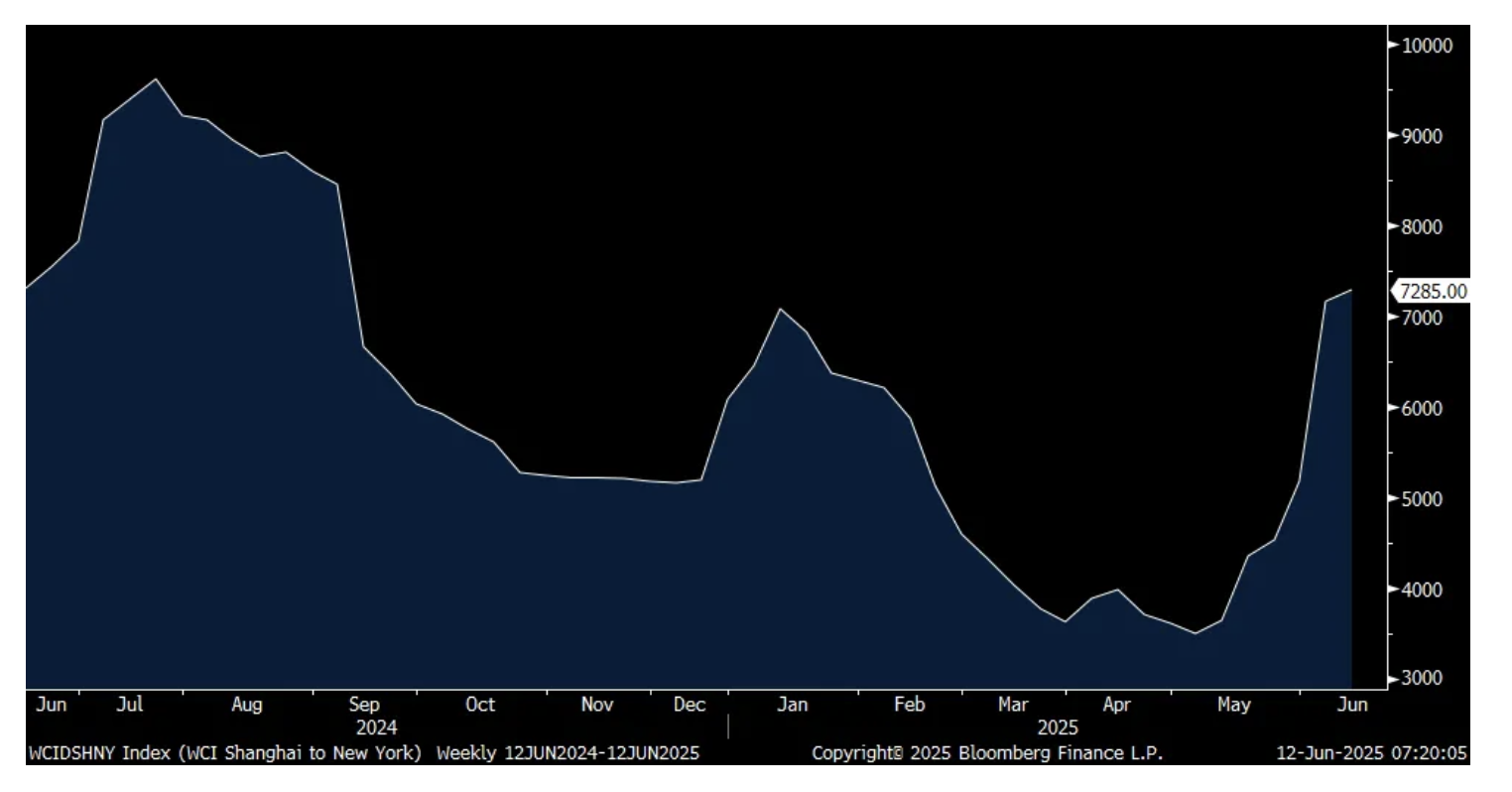This screenshot has width=1512, height=792.
Task: Click the 3000 label at y-axis bottom
Action: pyautogui.click(x=1423, y=679)
